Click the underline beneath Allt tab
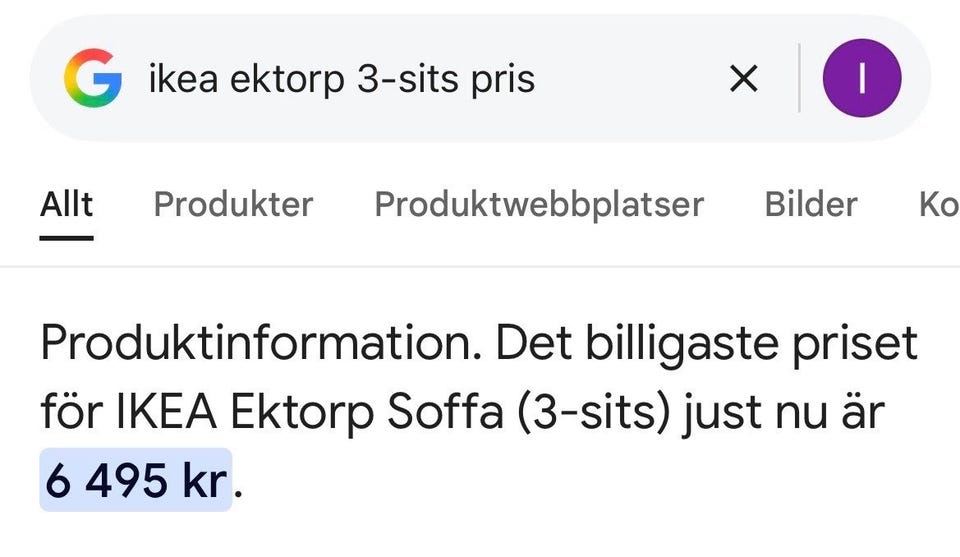 [x=66, y=238]
